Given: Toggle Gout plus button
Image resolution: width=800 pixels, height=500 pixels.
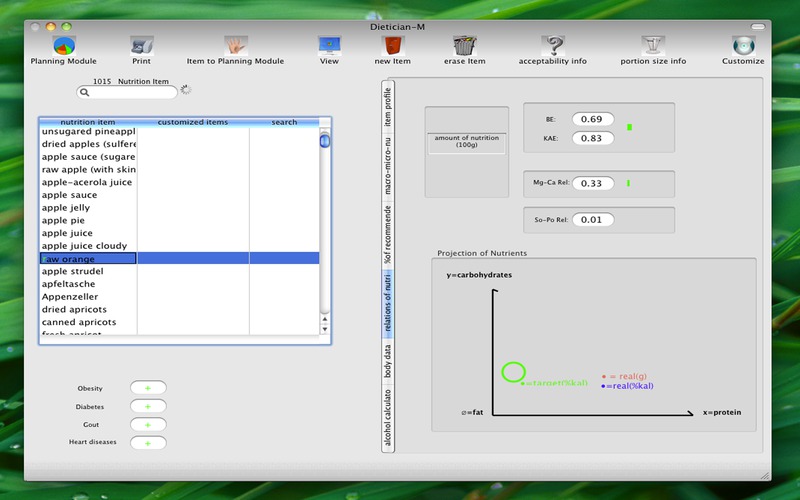Looking at the screenshot, I should point(148,424).
